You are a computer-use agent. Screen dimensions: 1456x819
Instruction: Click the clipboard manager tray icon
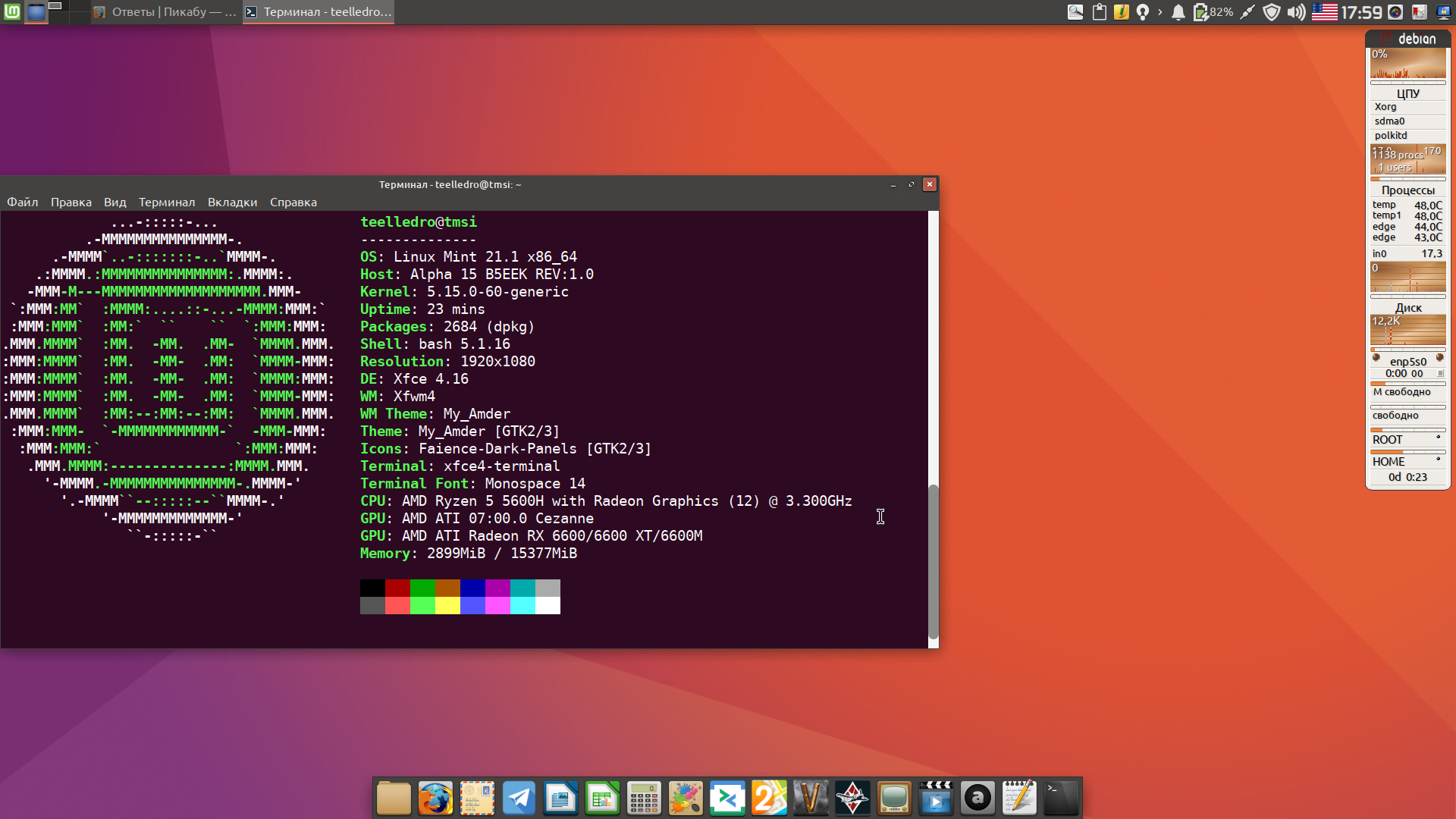click(1099, 12)
